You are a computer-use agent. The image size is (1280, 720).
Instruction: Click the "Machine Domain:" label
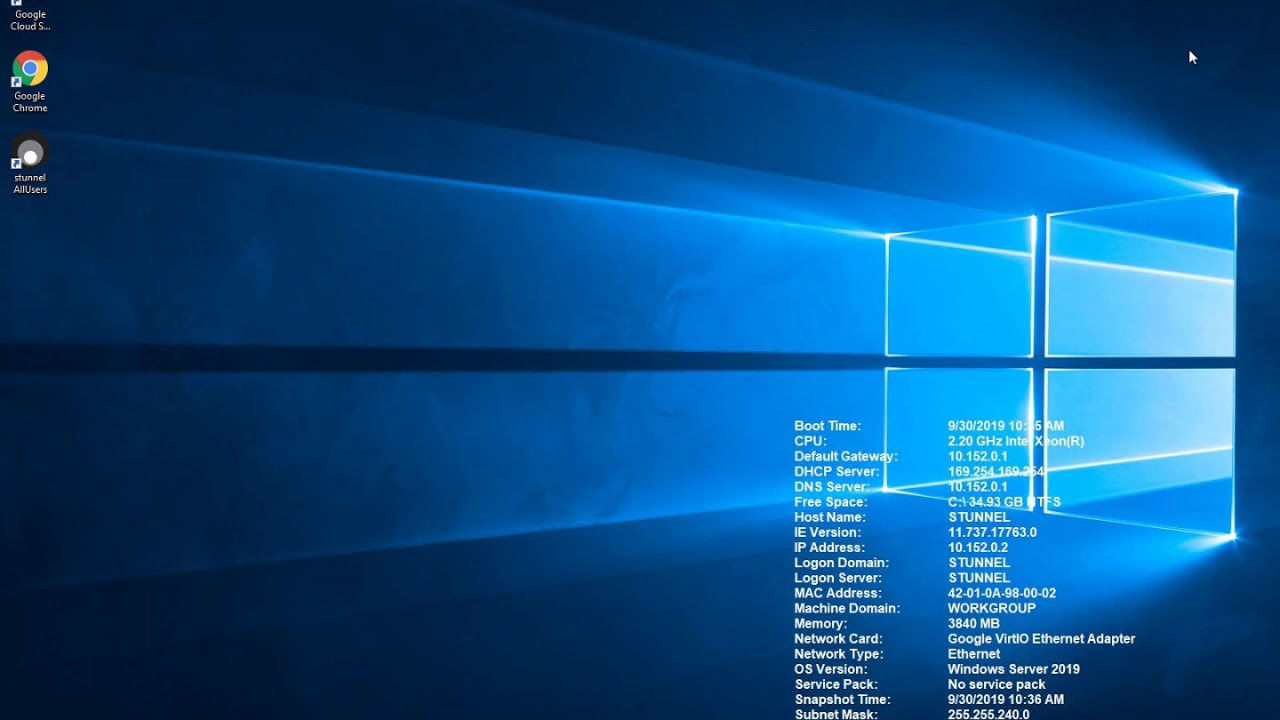[847, 608]
